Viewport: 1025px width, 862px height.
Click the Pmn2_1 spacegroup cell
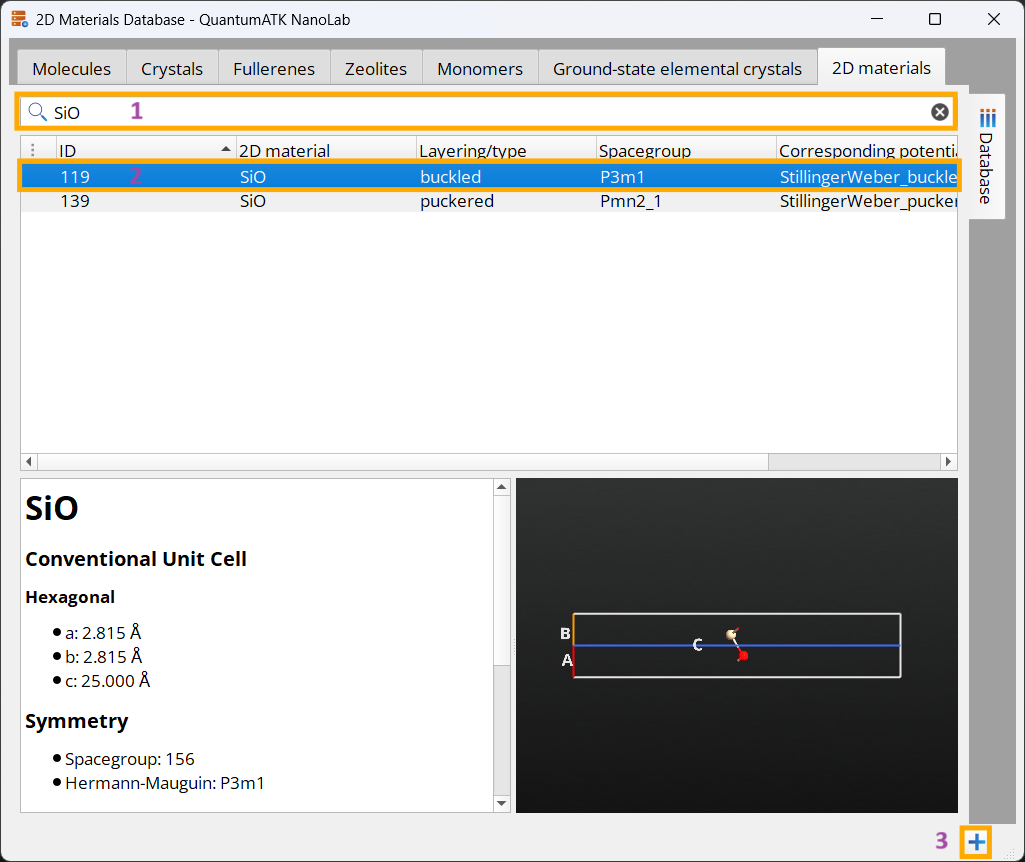tap(630, 201)
